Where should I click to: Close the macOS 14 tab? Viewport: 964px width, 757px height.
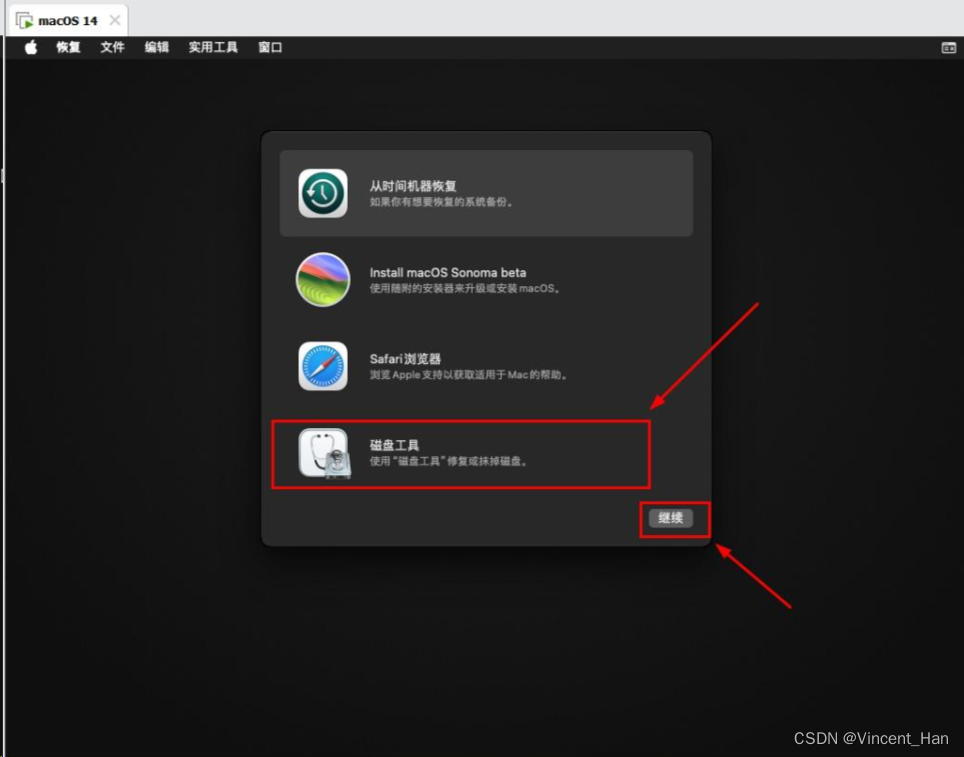114,20
